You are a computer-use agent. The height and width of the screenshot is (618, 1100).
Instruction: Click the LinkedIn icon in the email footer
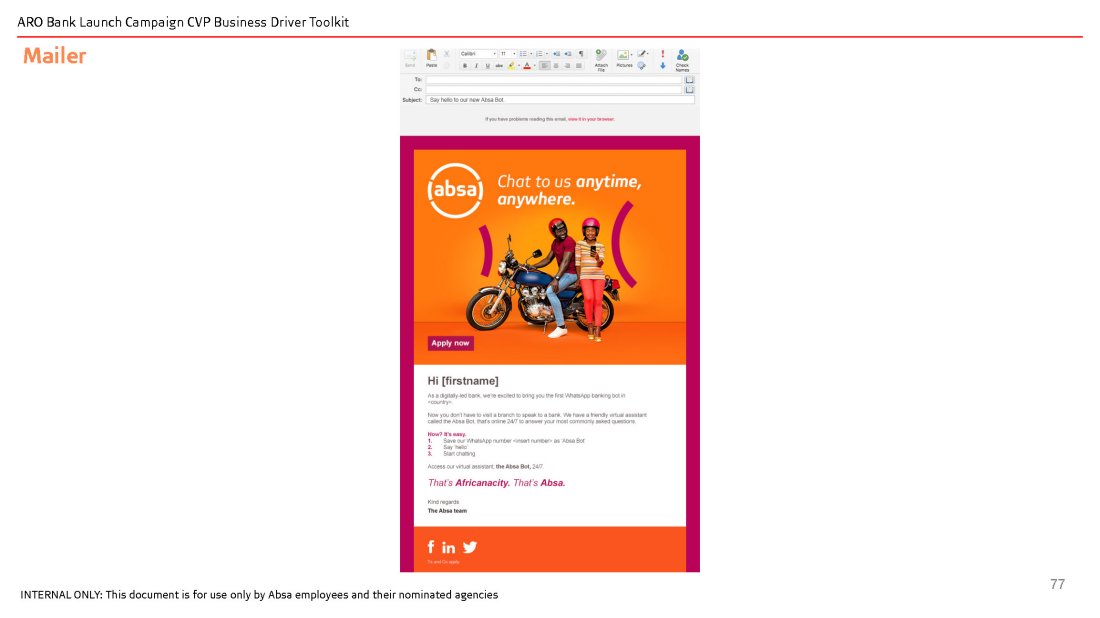[448, 547]
